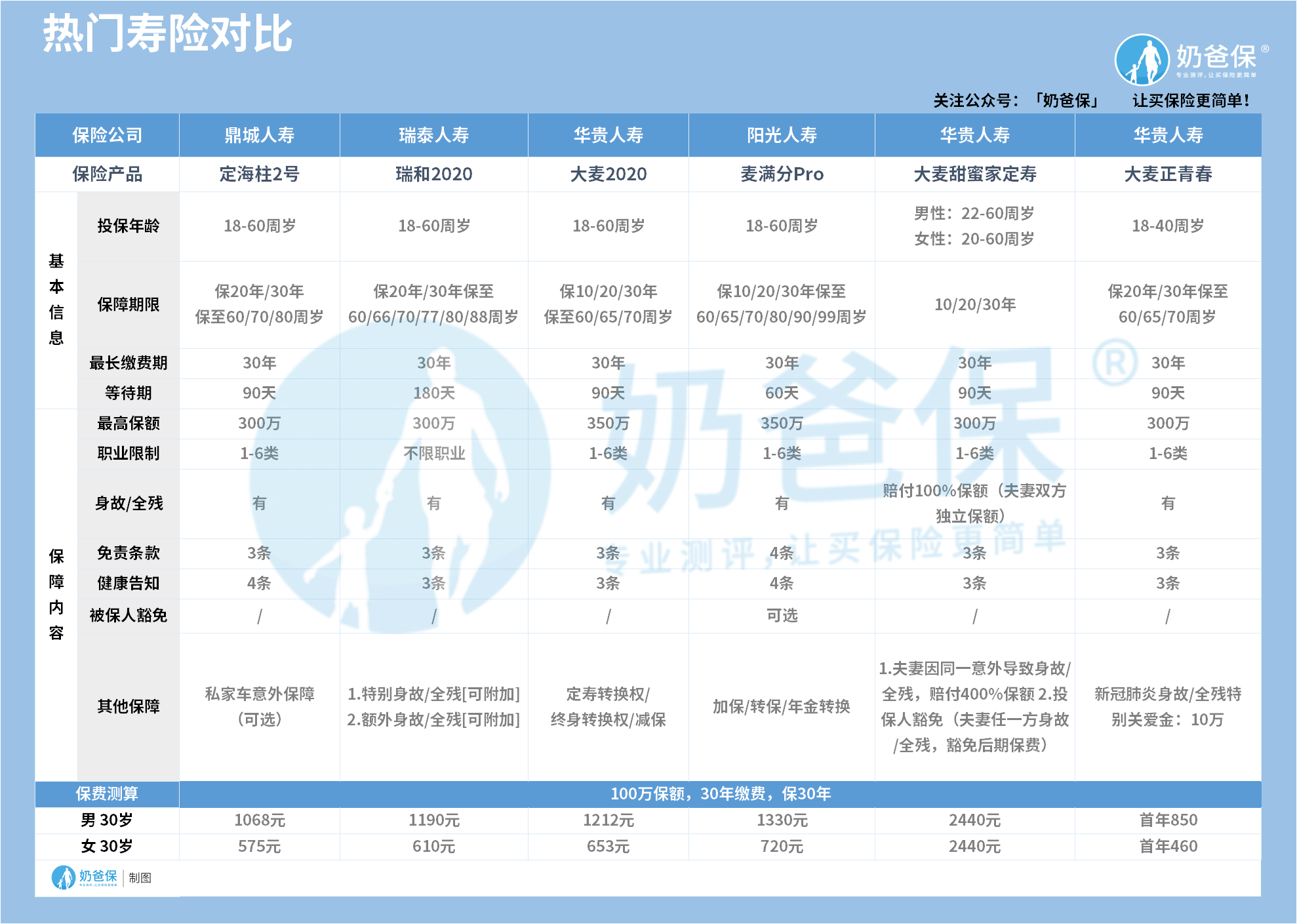This screenshot has width=1297, height=924.
Task: Select the 女 30岁 row label
Action: (107, 846)
